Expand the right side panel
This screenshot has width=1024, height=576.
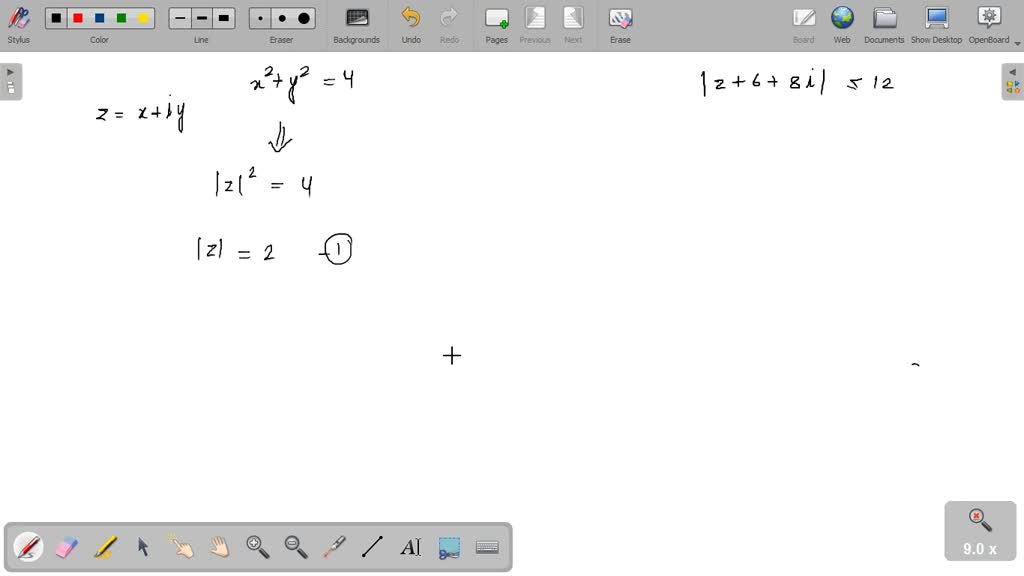pos(1013,71)
